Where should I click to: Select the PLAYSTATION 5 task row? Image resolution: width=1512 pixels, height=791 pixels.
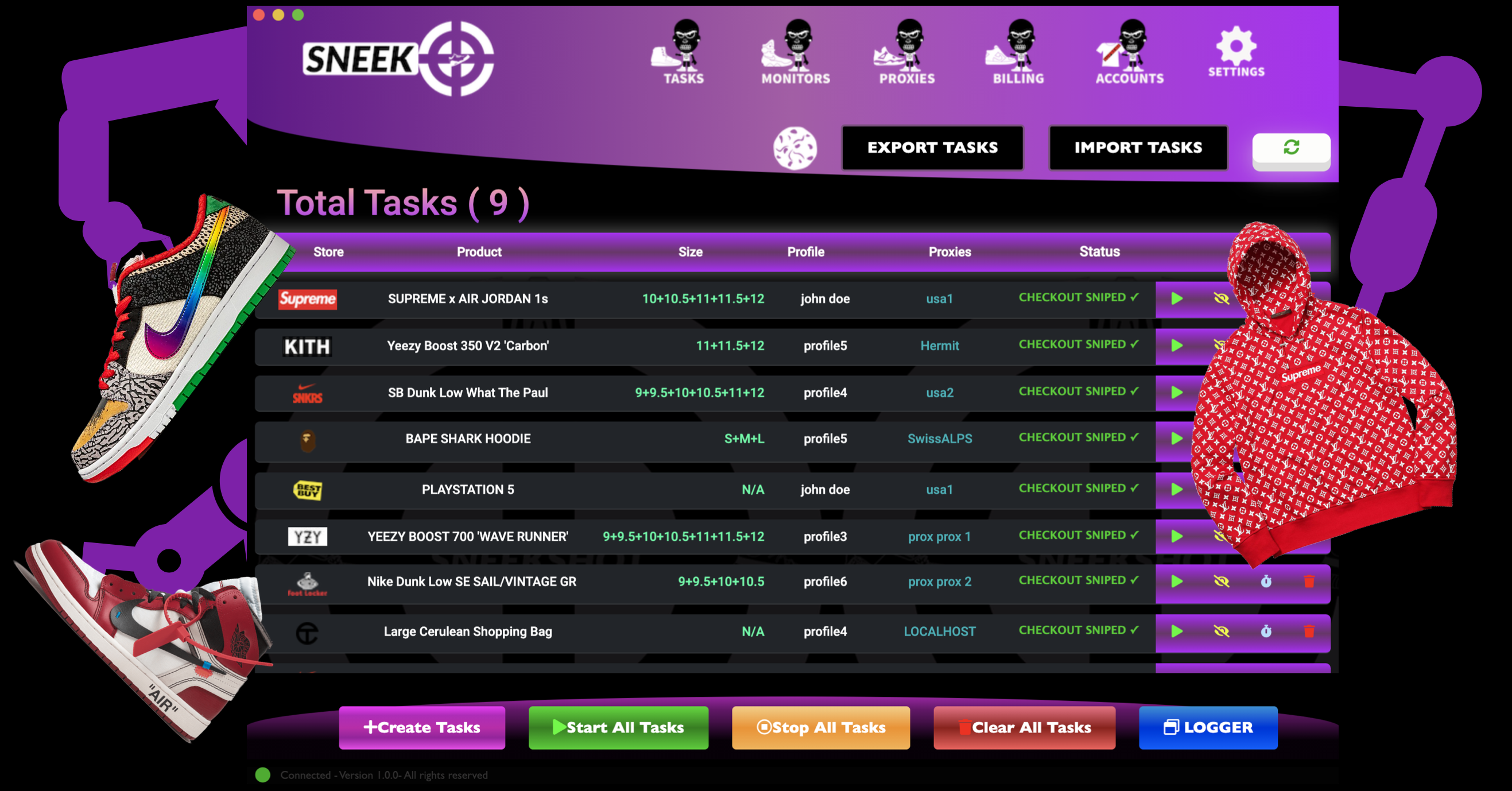pyautogui.click(x=468, y=490)
